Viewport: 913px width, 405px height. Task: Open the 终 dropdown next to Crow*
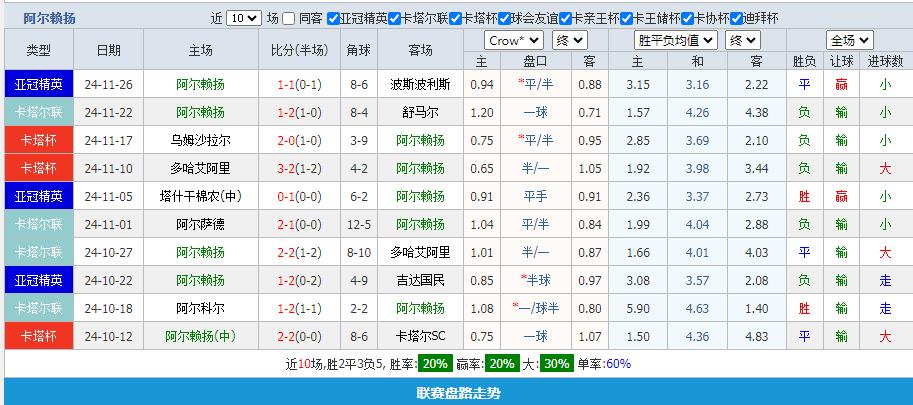569,40
